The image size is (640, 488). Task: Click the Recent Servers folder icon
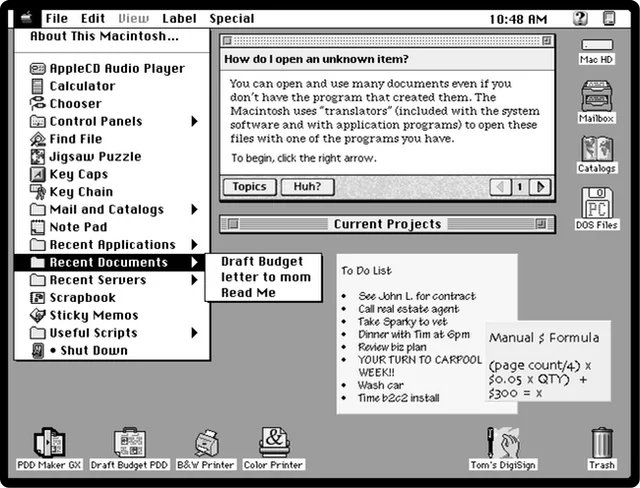coord(38,280)
